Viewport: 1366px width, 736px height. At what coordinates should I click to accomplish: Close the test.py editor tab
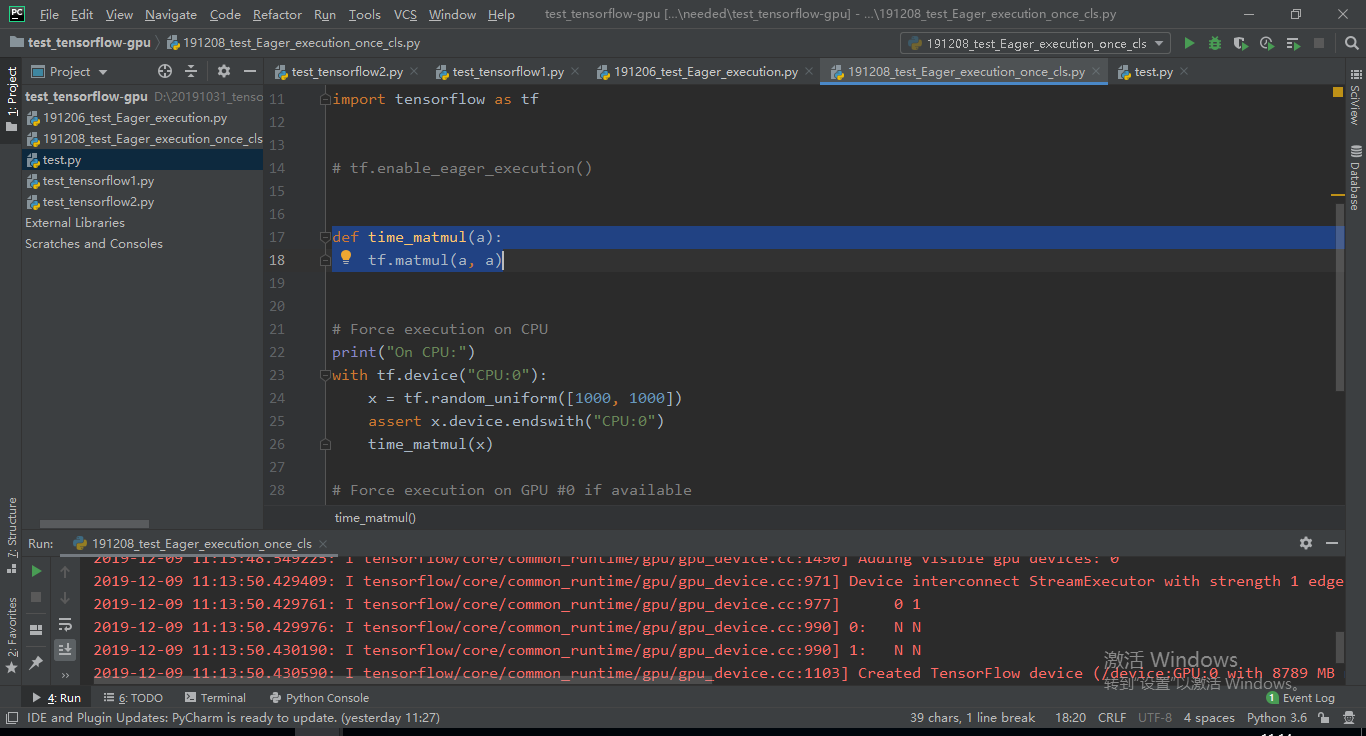click(1184, 72)
